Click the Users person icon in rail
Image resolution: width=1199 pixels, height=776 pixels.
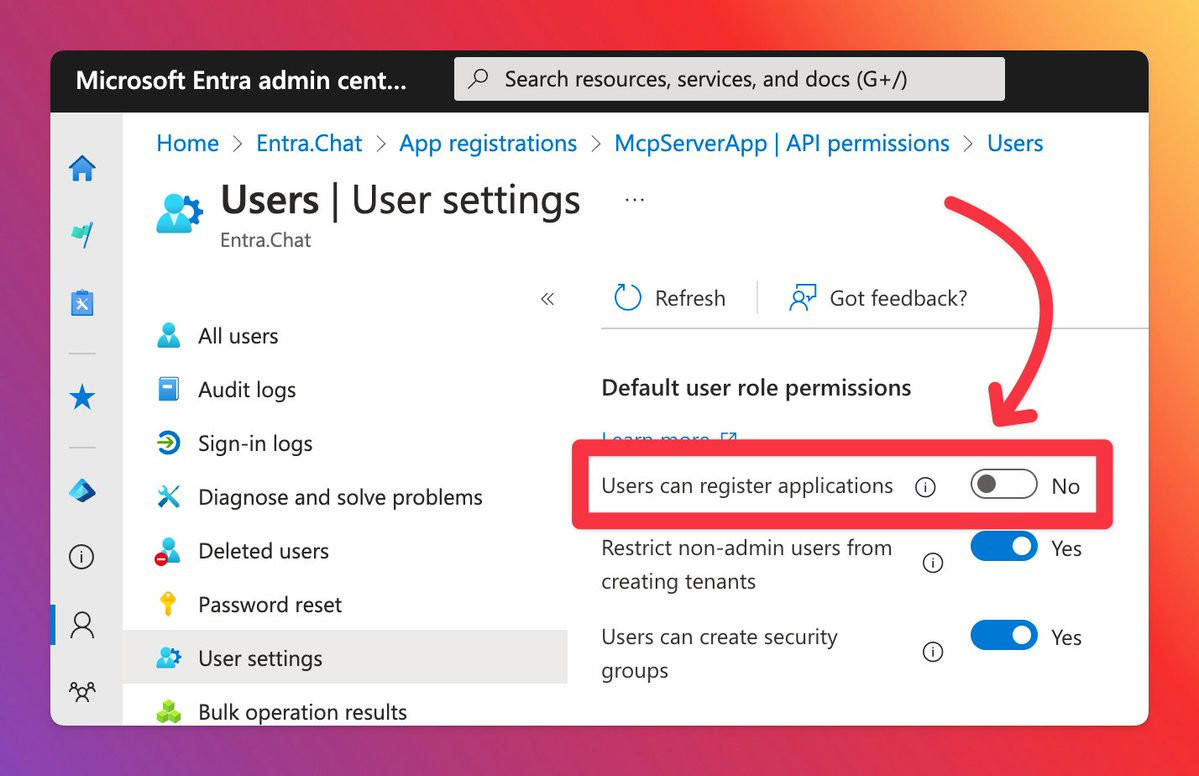(82, 625)
